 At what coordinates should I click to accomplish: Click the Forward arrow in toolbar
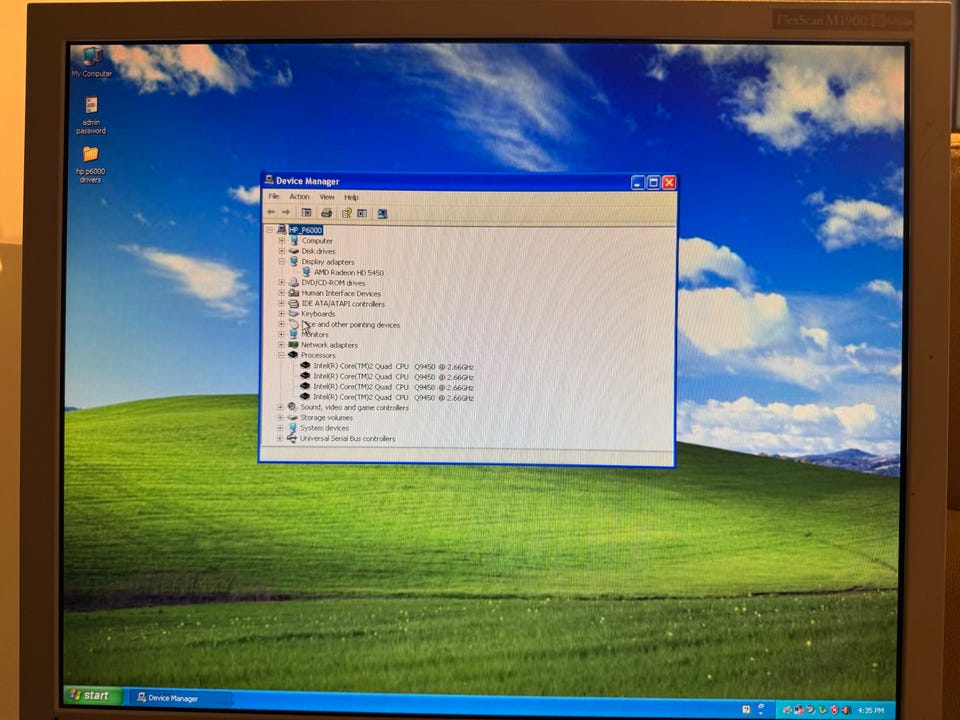click(x=285, y=212)
